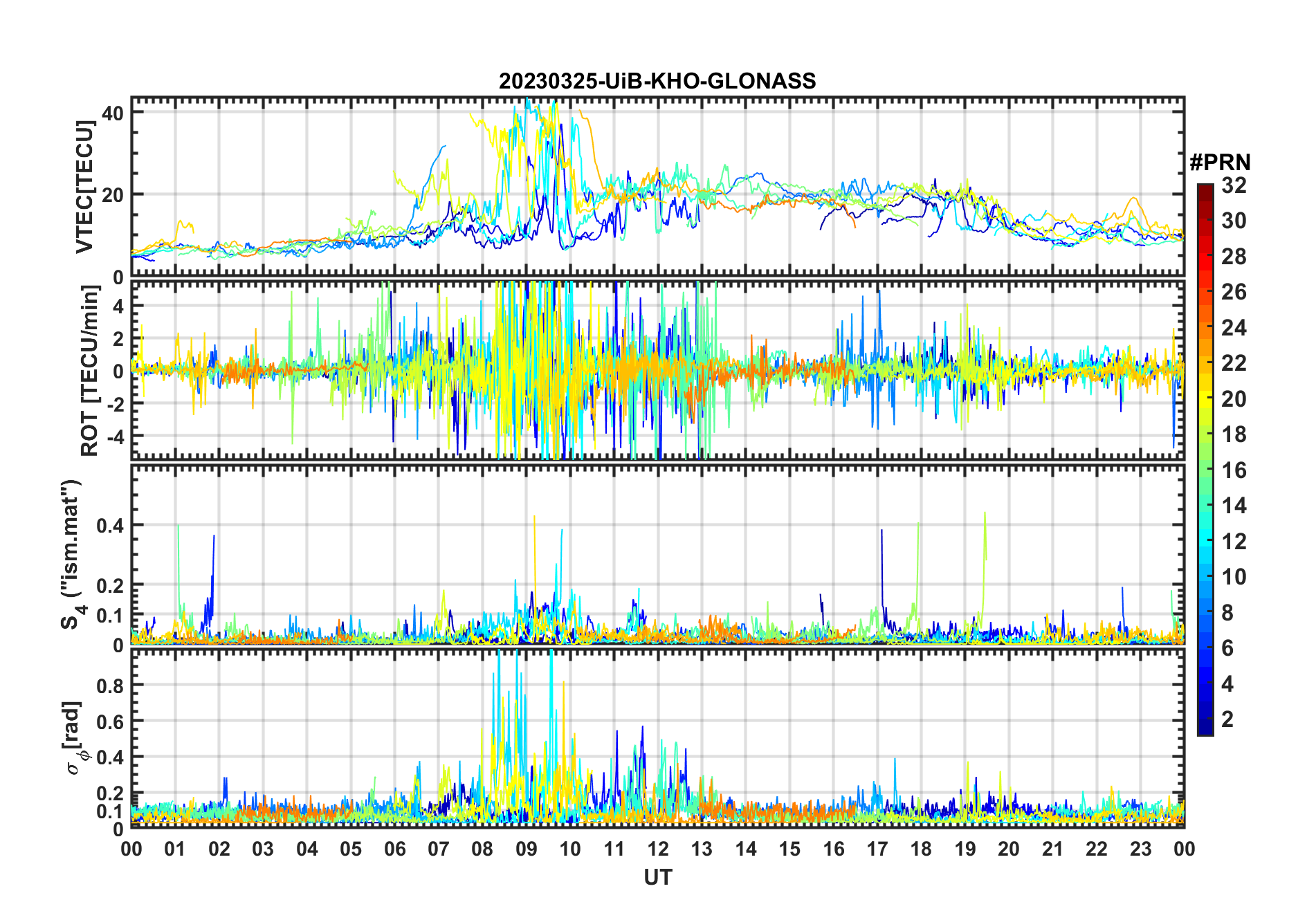This screenshot has height=920, width=1316.
Task: Click the sigma phi [rad] axis label
Action: click(74, 737)
